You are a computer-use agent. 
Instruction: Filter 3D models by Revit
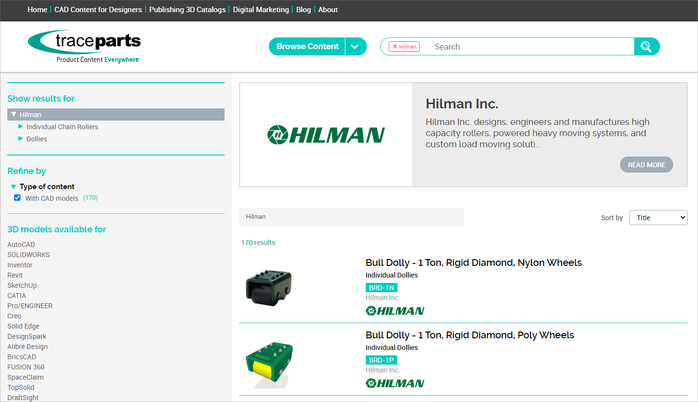15,275
